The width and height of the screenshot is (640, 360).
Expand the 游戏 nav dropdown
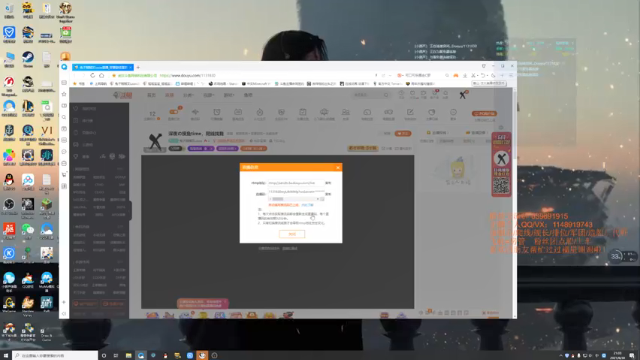click(x=229, y=95)
